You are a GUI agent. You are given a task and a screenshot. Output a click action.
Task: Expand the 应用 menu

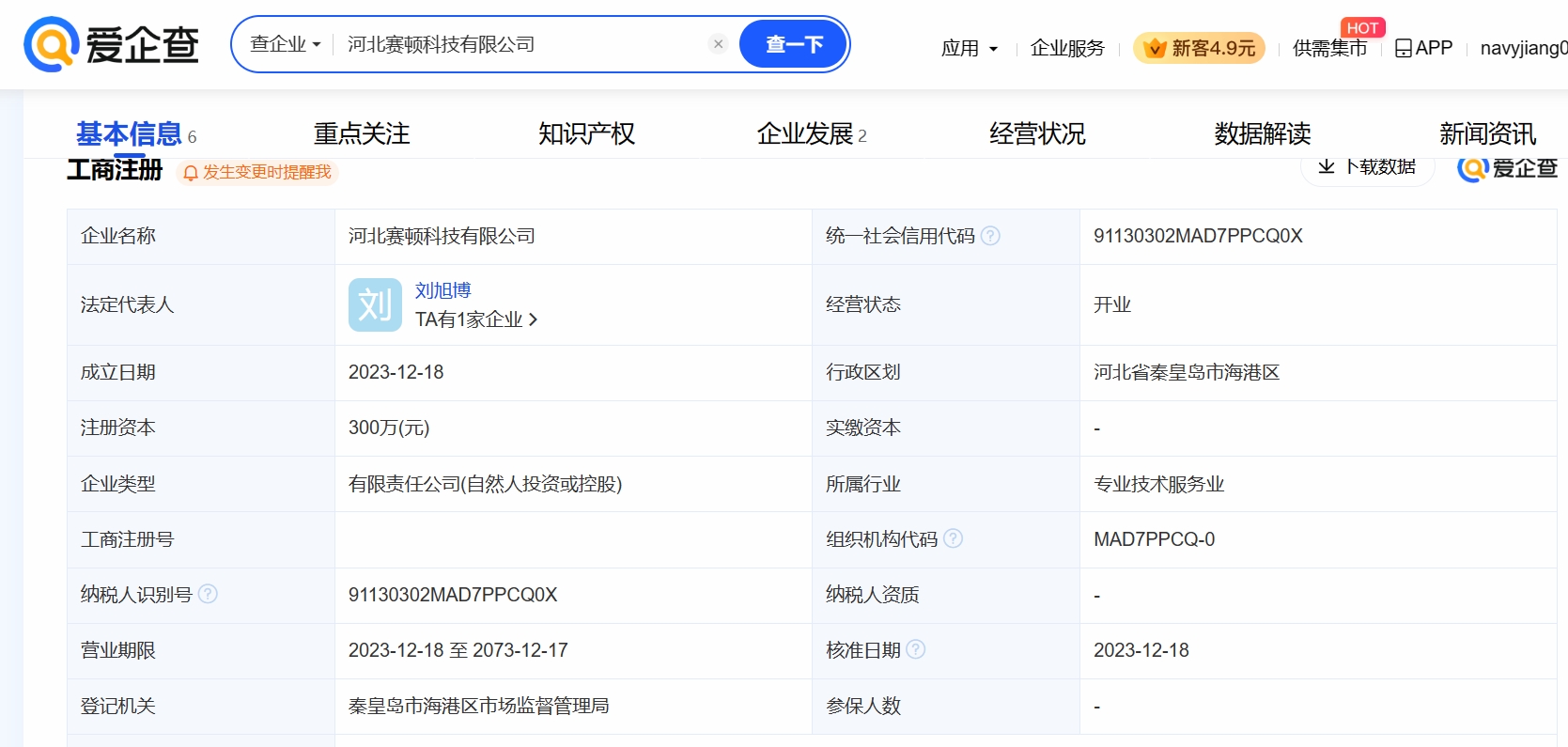point(970,48)
